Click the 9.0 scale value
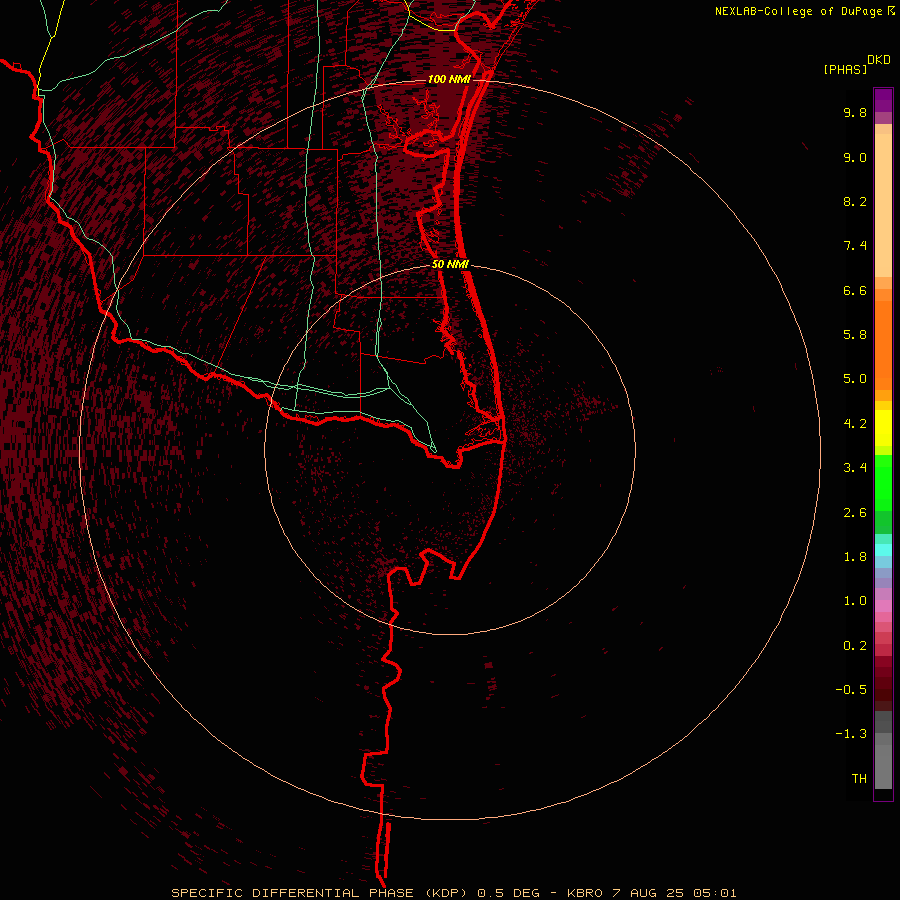Viewport: 900px width, 900px height. click(x=855, y=157)
